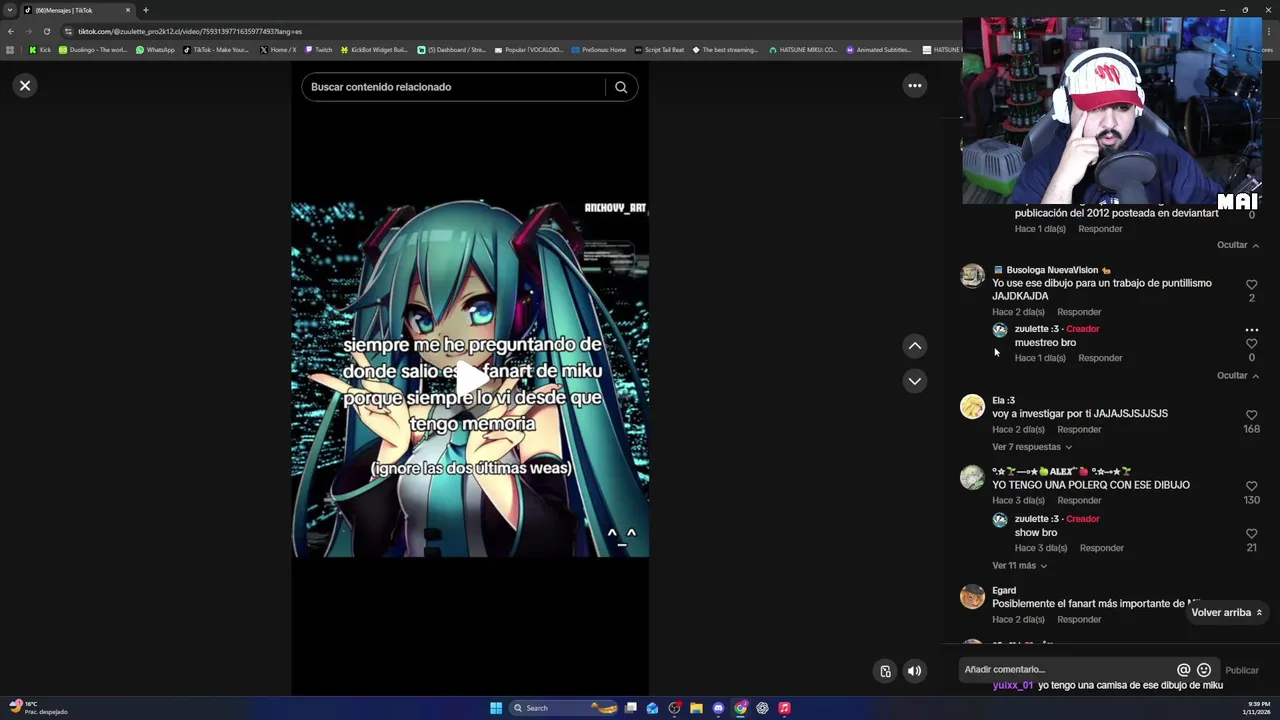Reload the current page
This screenshot has width=1280, height=720.
(x=46, y=31)
